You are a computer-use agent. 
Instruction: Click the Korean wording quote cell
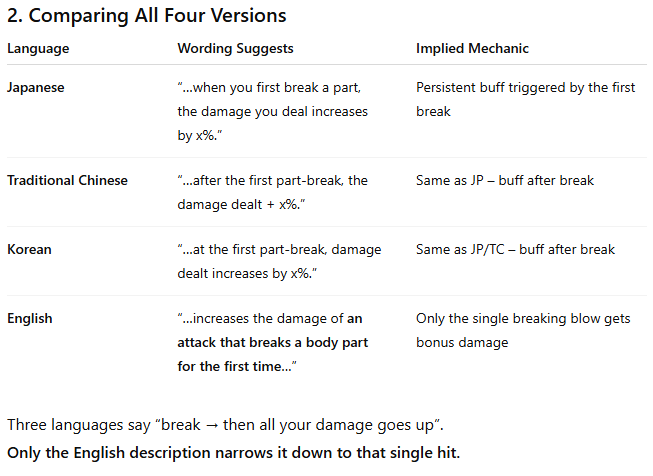279,262
